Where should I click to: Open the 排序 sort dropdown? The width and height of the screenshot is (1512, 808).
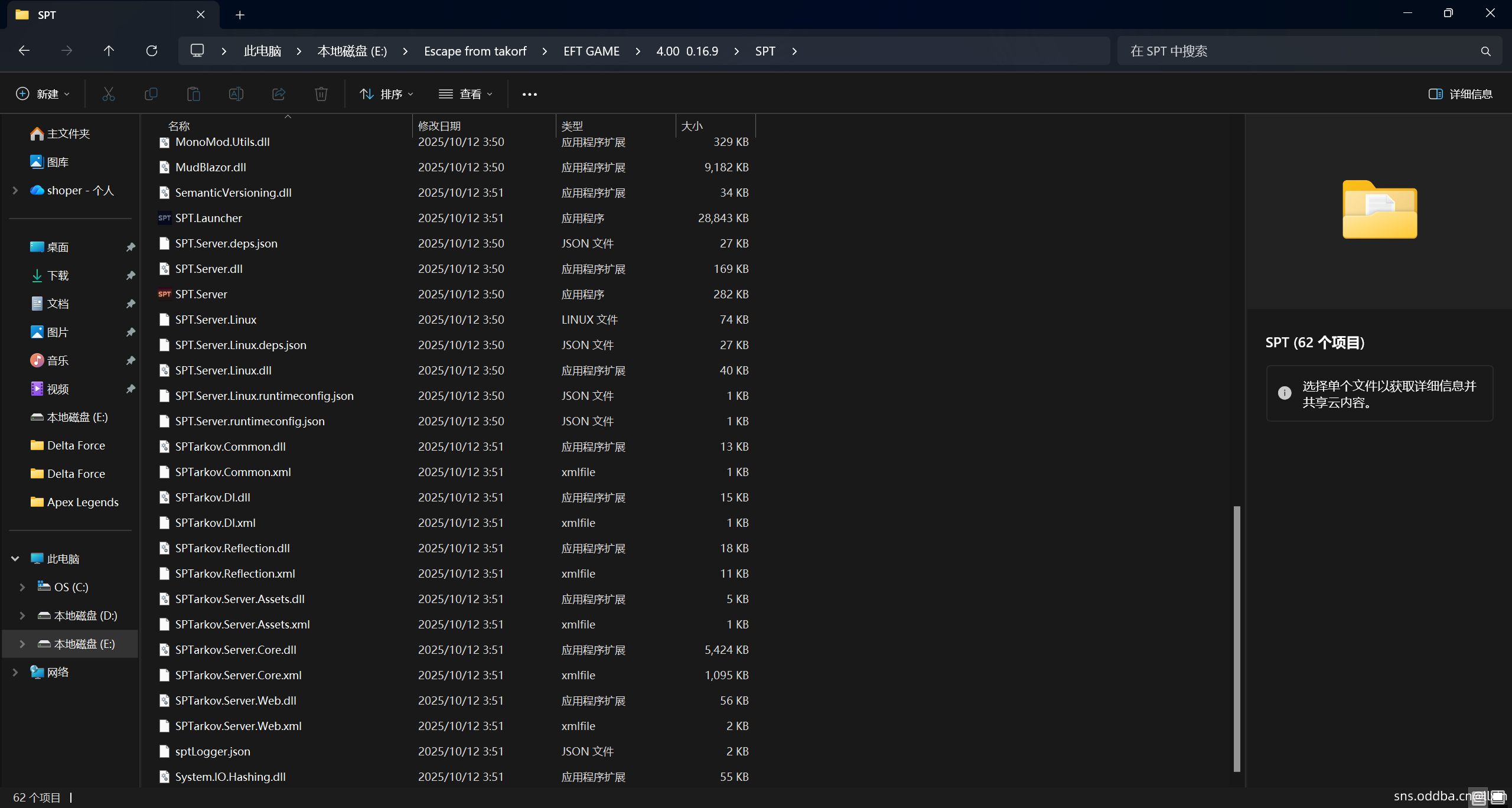click(387, 94)
